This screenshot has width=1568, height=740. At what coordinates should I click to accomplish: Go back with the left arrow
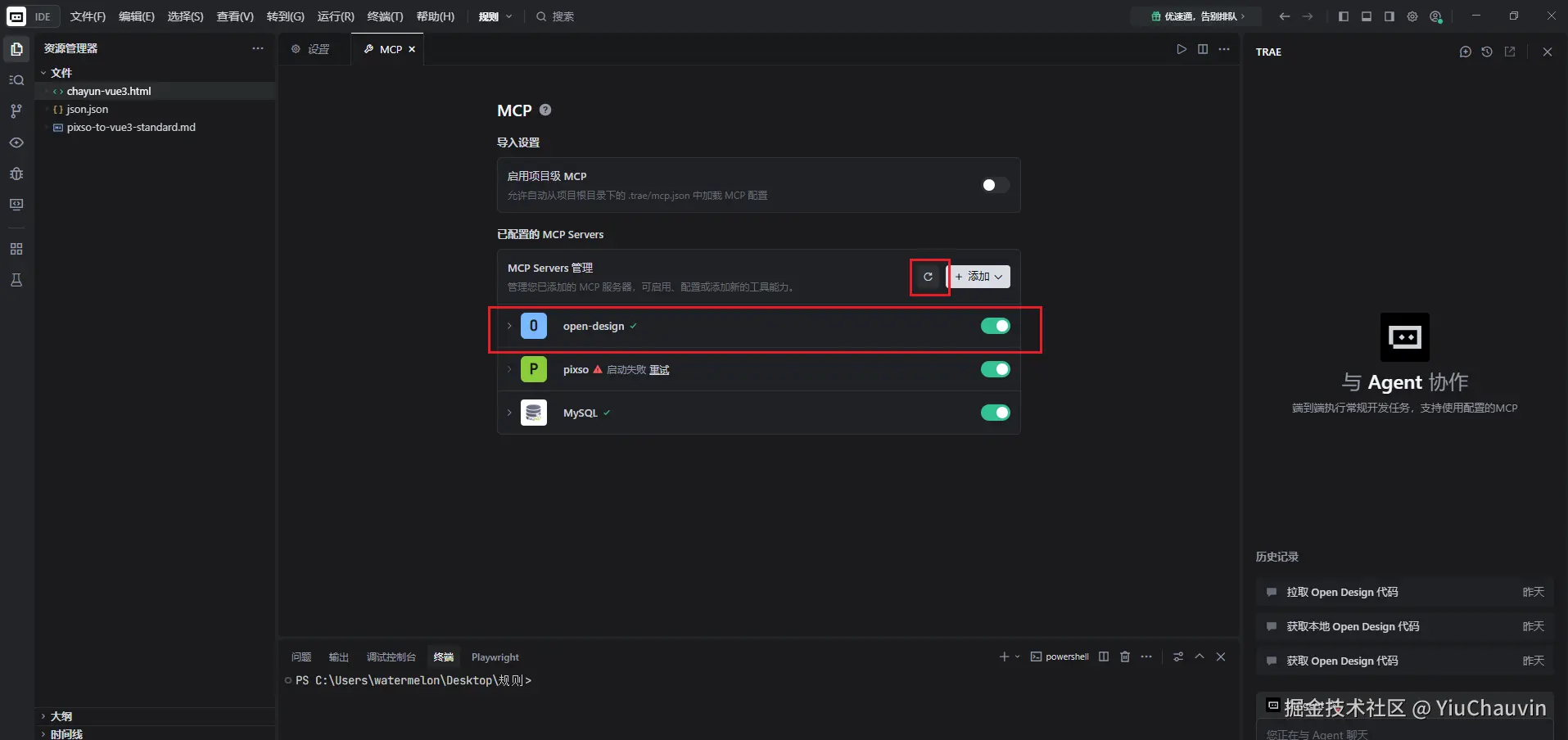tap(1285, 16)
